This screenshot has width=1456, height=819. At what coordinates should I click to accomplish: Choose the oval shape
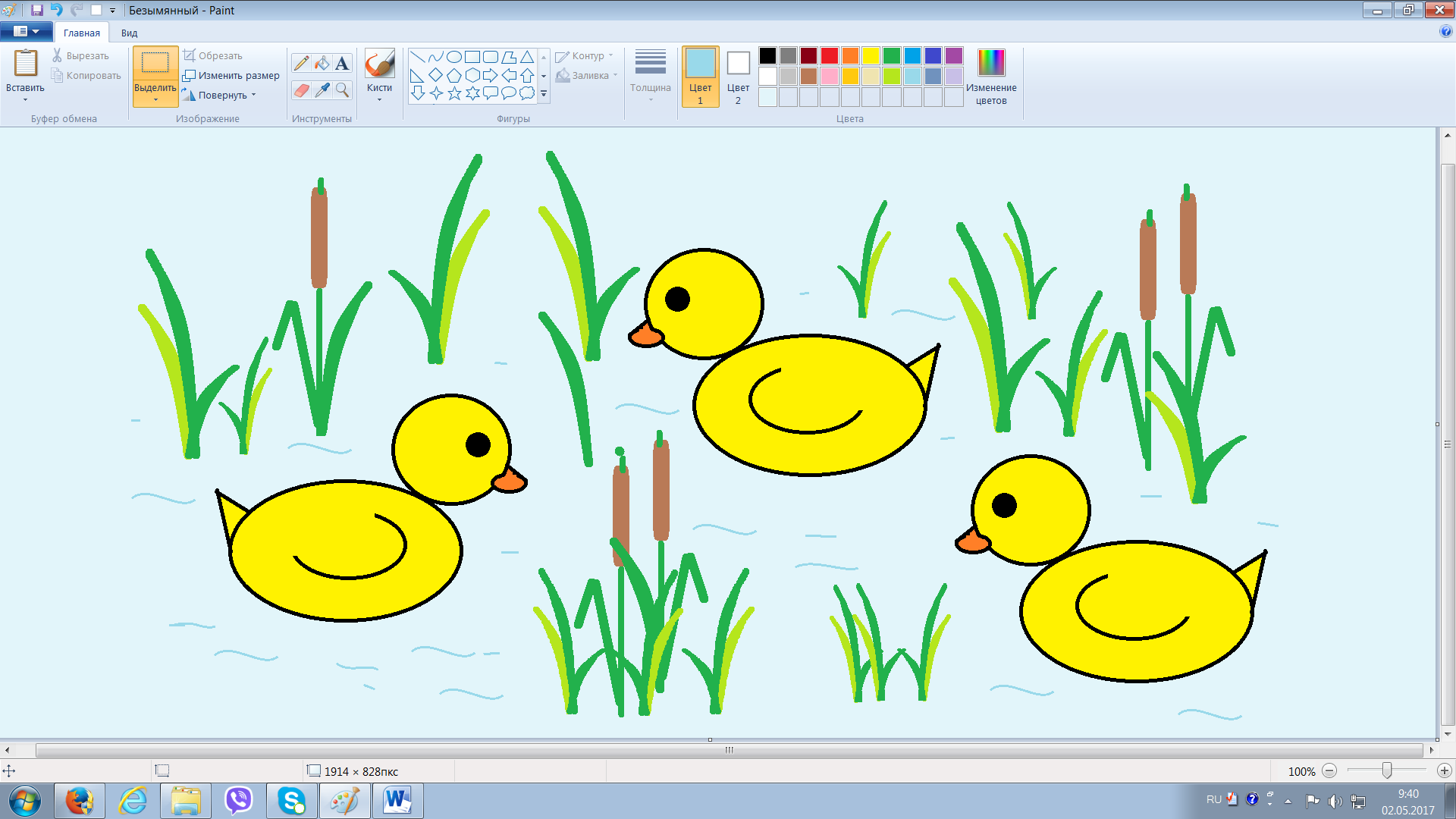click(454, 57)
